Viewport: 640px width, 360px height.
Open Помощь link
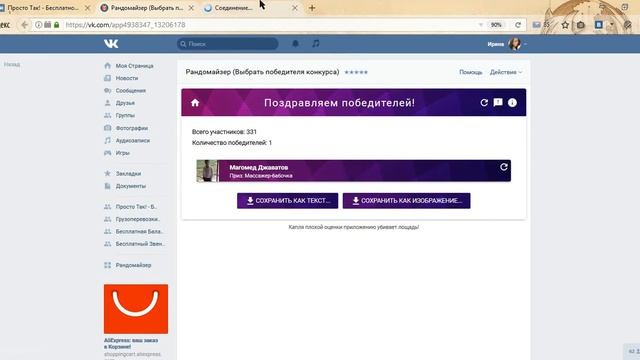(471, 72)
